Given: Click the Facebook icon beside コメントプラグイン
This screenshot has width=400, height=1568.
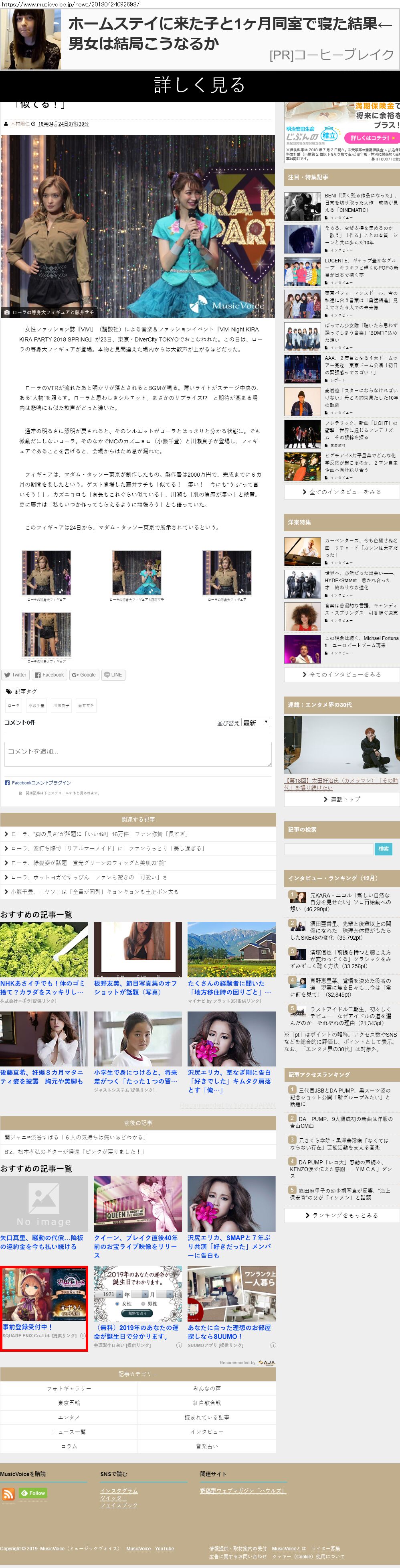Looking at the screenshot, I should (7, 783).
